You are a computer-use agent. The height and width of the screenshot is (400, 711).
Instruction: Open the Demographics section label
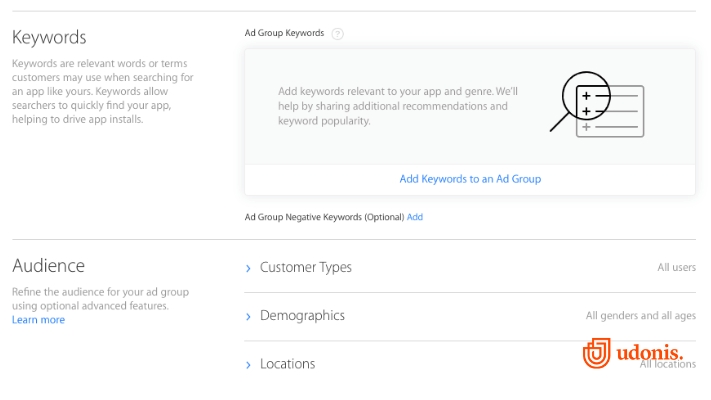coord(302,315)
